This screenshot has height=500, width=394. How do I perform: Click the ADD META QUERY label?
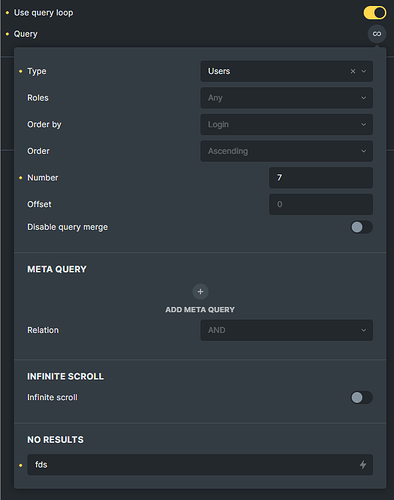(x=200, y=310)
